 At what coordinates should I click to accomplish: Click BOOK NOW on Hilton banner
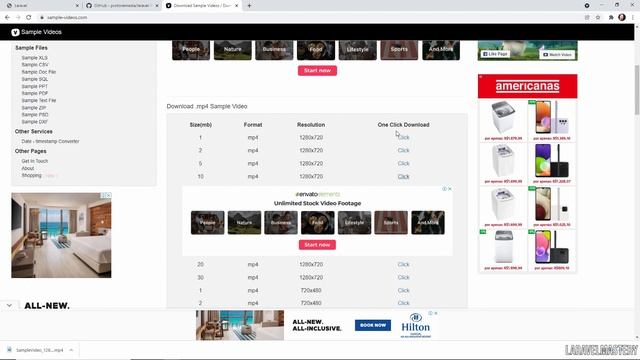coord(373,325)
